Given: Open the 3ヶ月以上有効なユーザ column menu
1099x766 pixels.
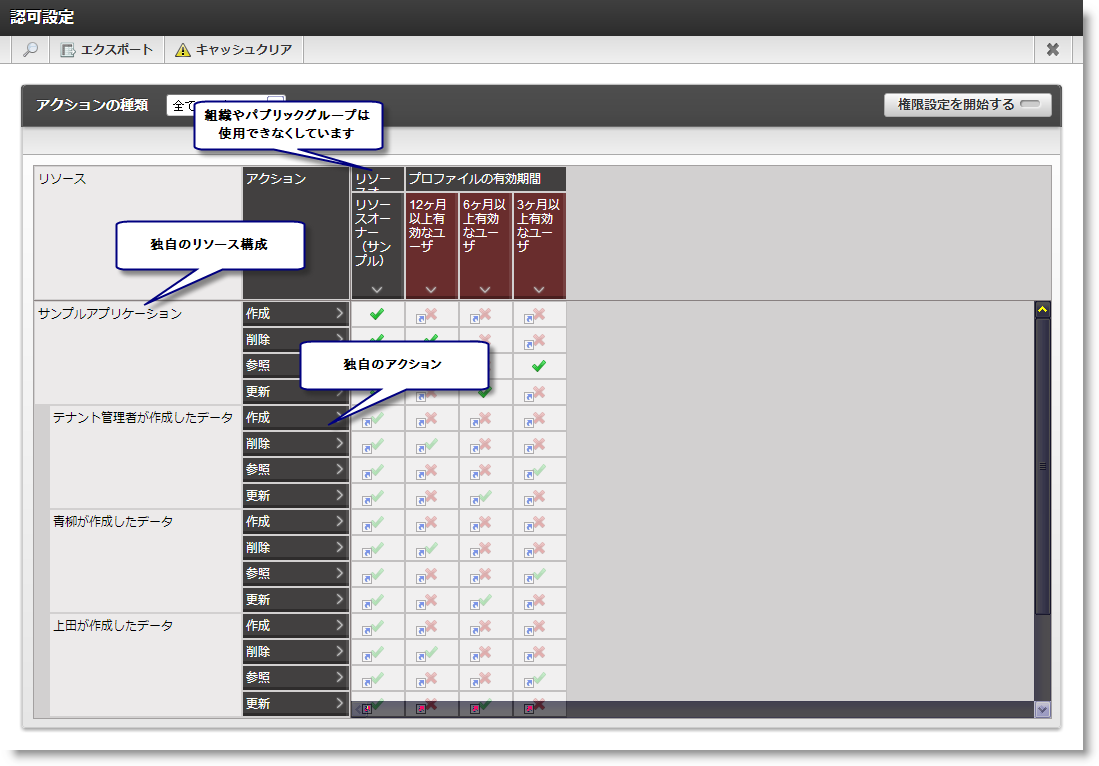Looking at the screenshot, I should pyautogui.click(x=539, y=289).
